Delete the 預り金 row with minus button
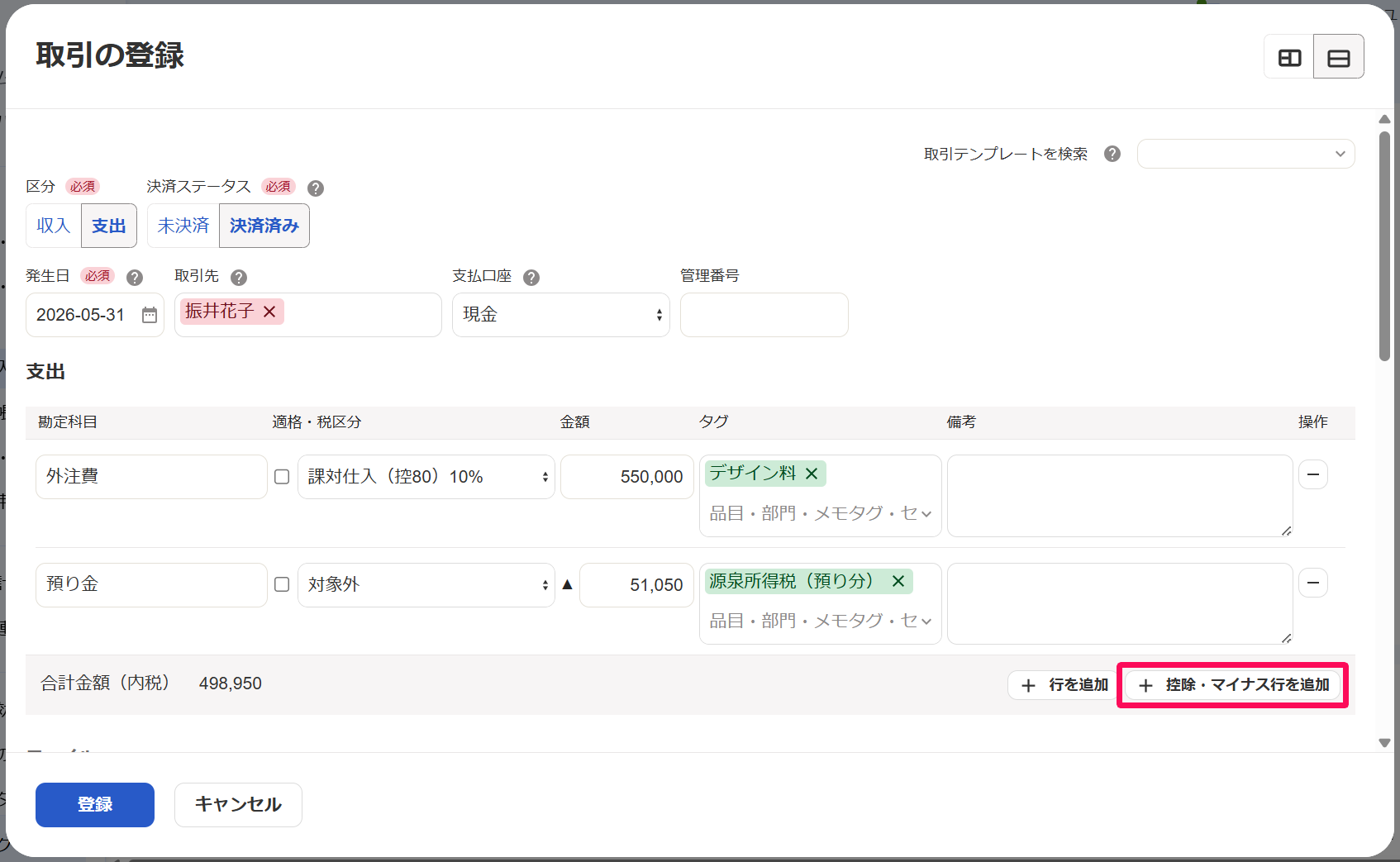 (1313, 583)
